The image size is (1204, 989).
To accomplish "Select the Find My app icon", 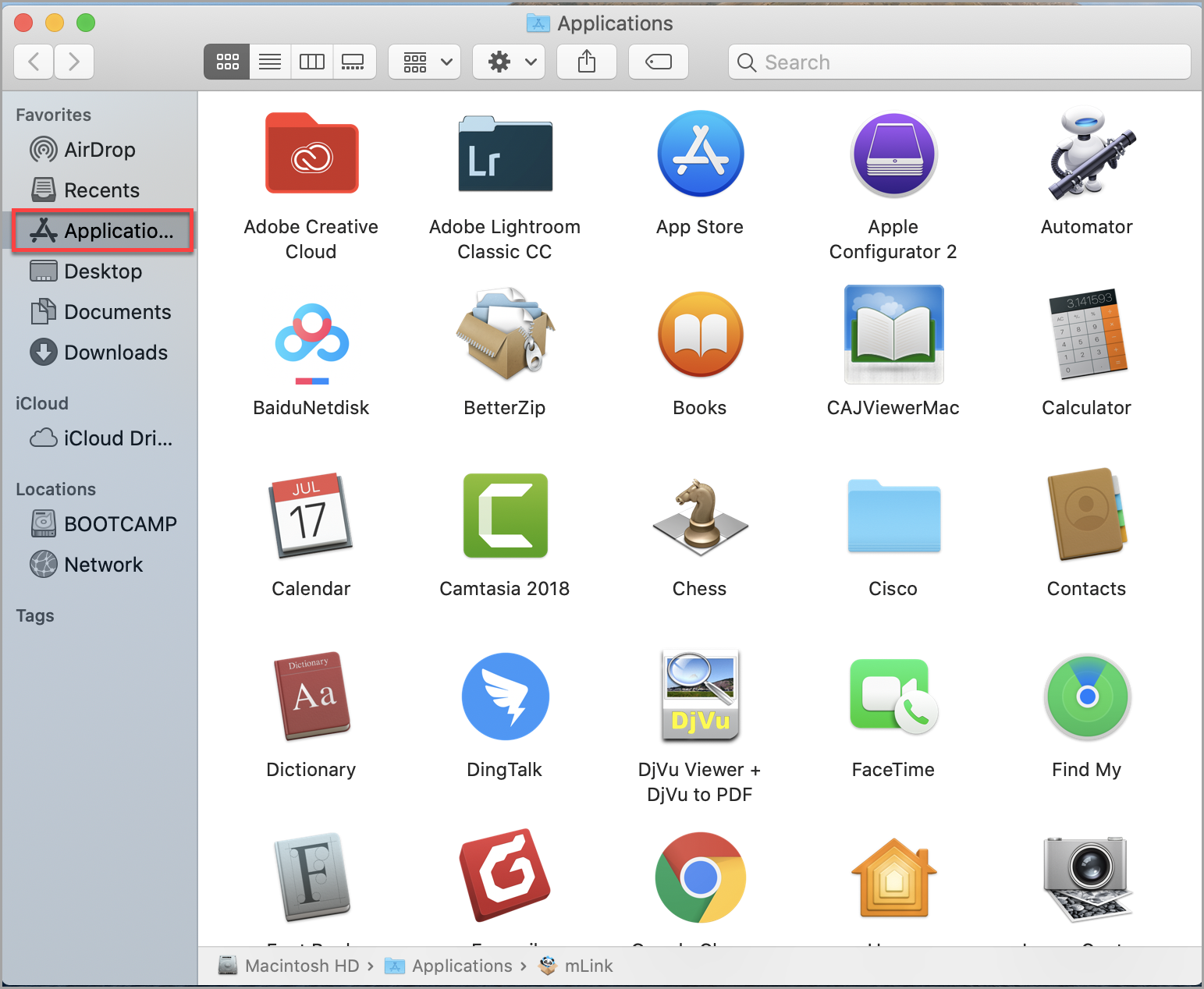I will pos(1087,697).
